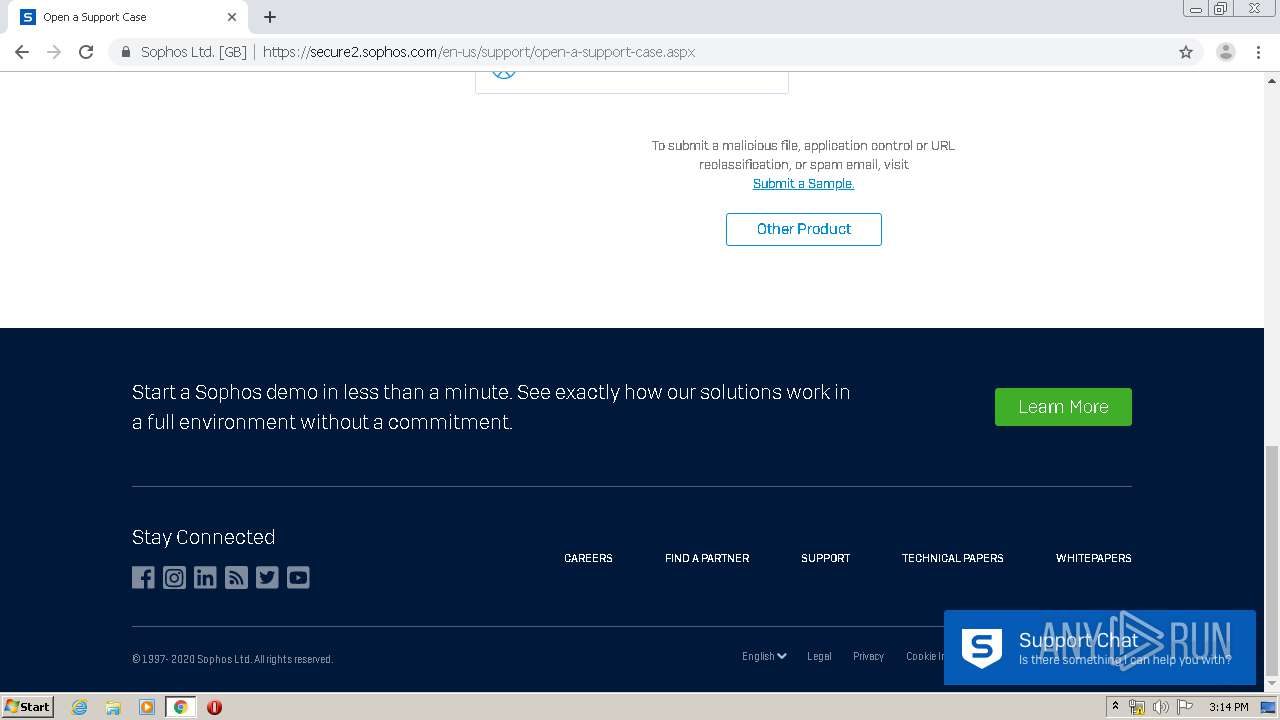The image size is (1280, 720).
Task: Open Sophos Instagram icon
Action: (174, 578)
